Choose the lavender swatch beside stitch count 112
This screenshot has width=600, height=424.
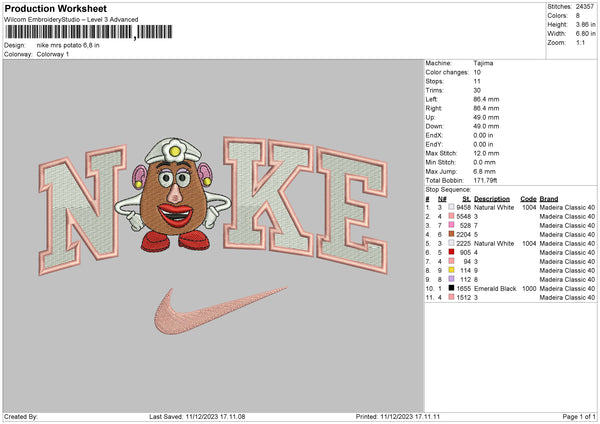[452, 279]
